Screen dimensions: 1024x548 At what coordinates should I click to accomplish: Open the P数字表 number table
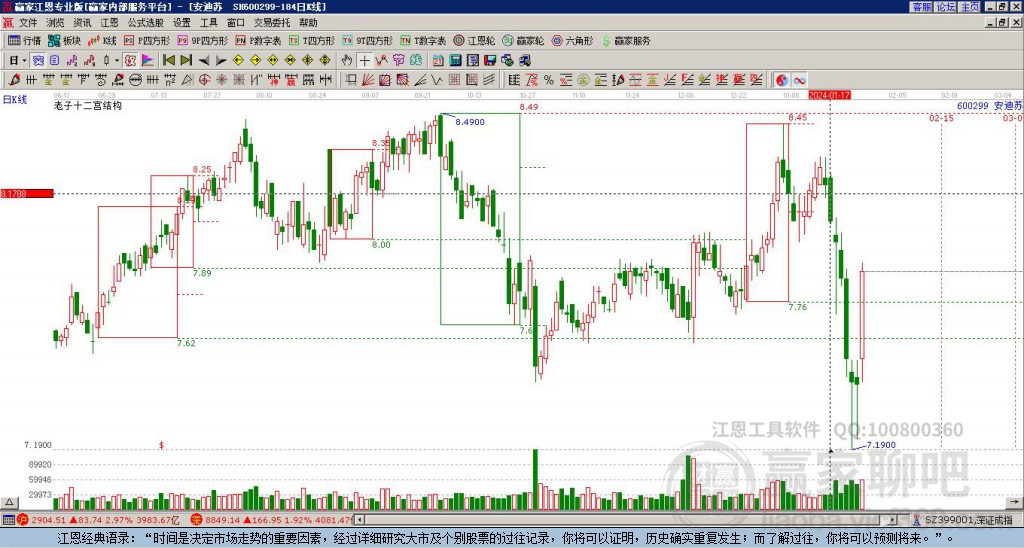pyautogui.click(x=259, y=40)
